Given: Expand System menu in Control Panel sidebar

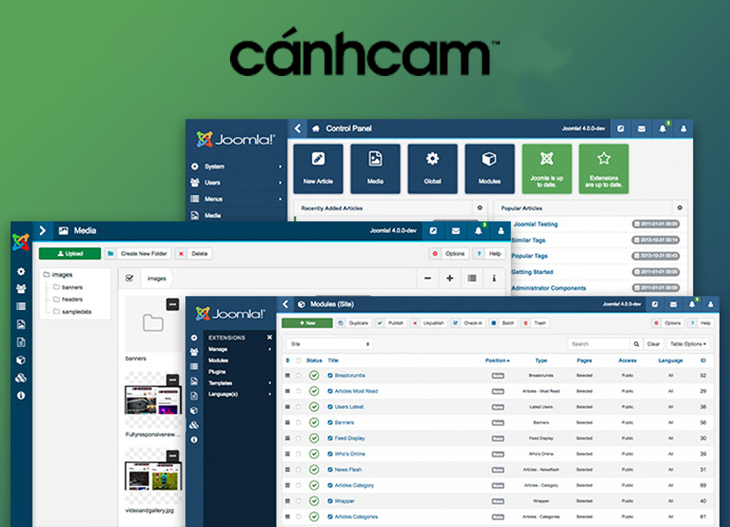Looking at the screenshot, I should coord(237,166).
